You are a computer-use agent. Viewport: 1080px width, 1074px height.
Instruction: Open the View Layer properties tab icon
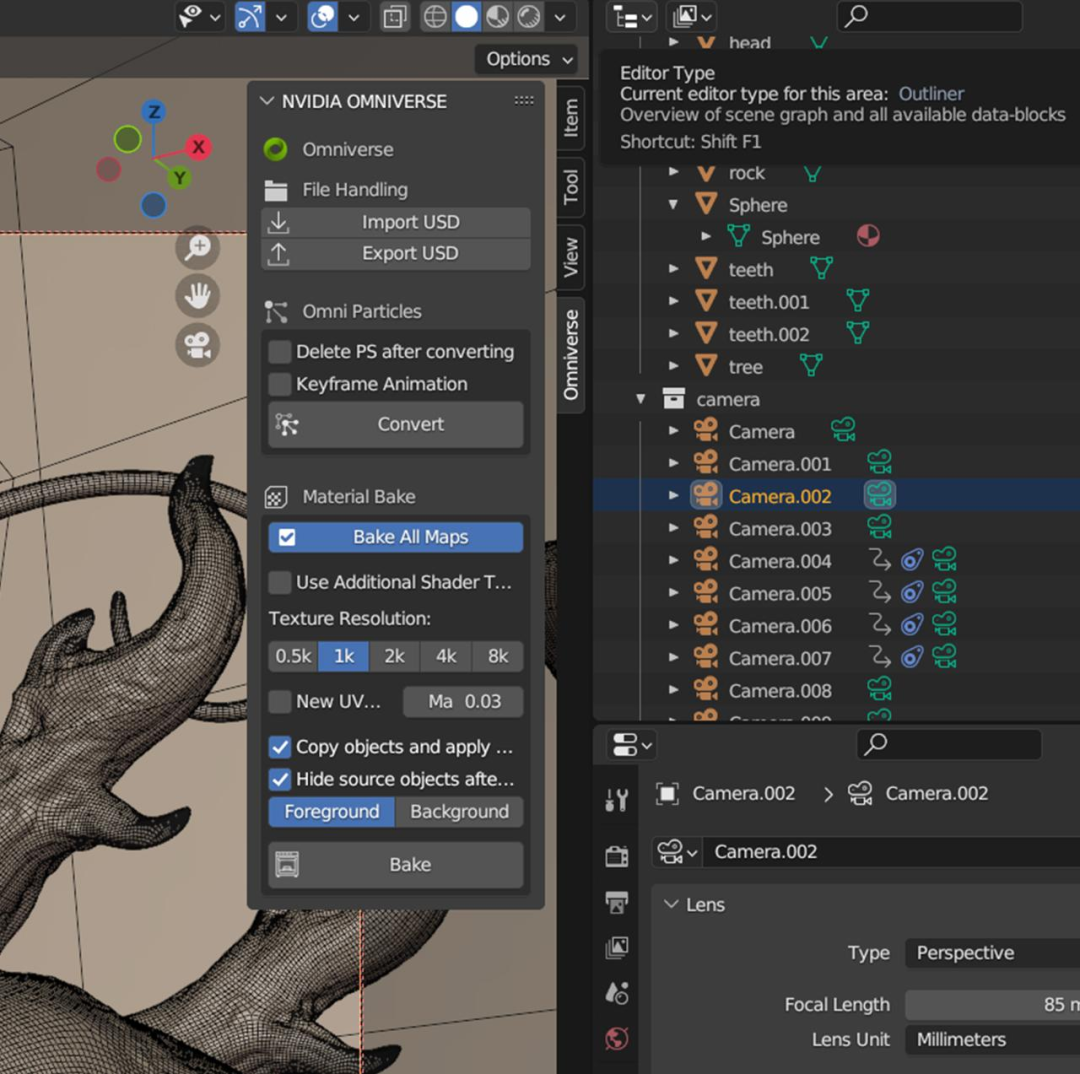coord(616,948)
